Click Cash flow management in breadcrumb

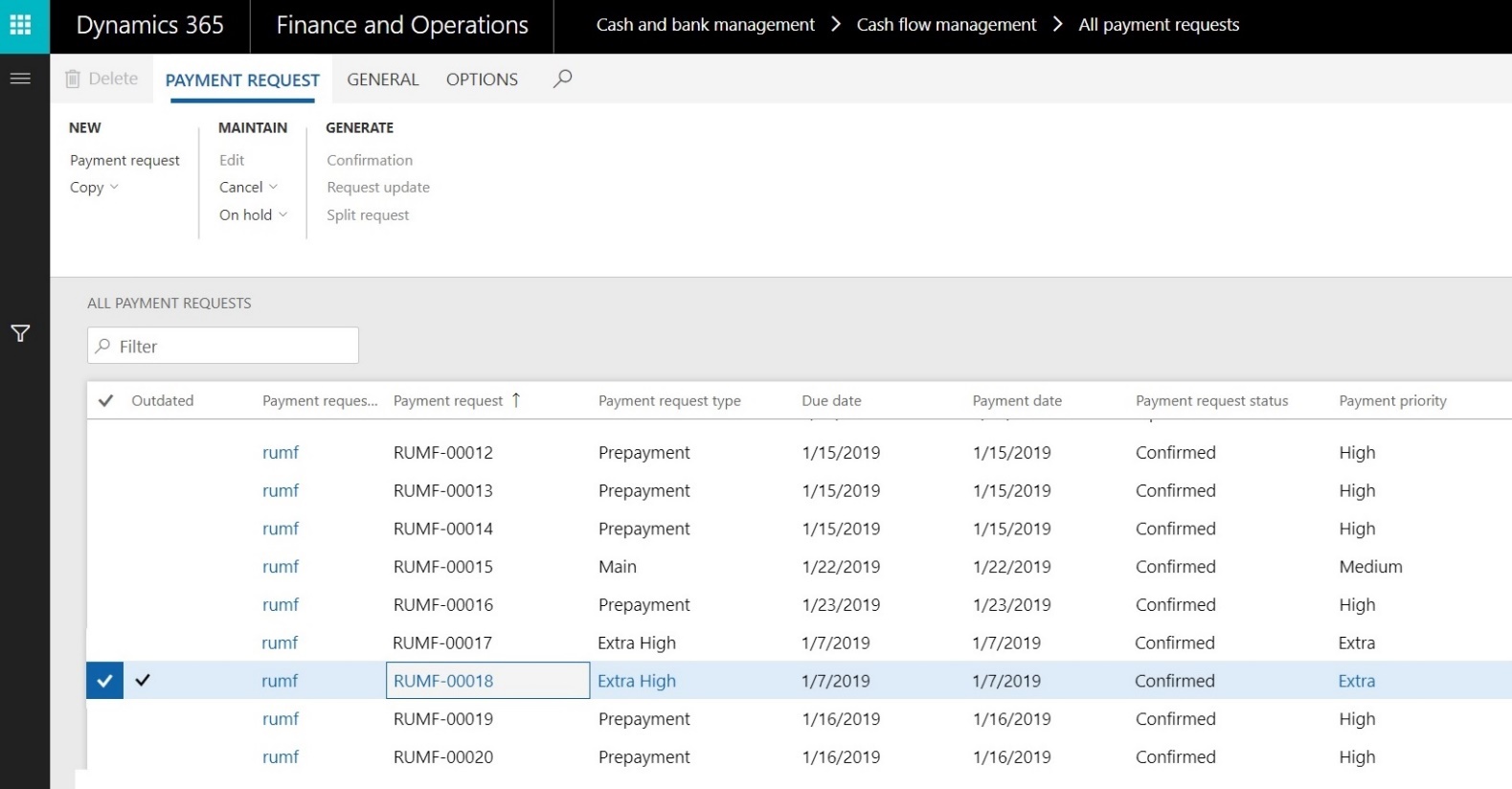click(946, 25)
